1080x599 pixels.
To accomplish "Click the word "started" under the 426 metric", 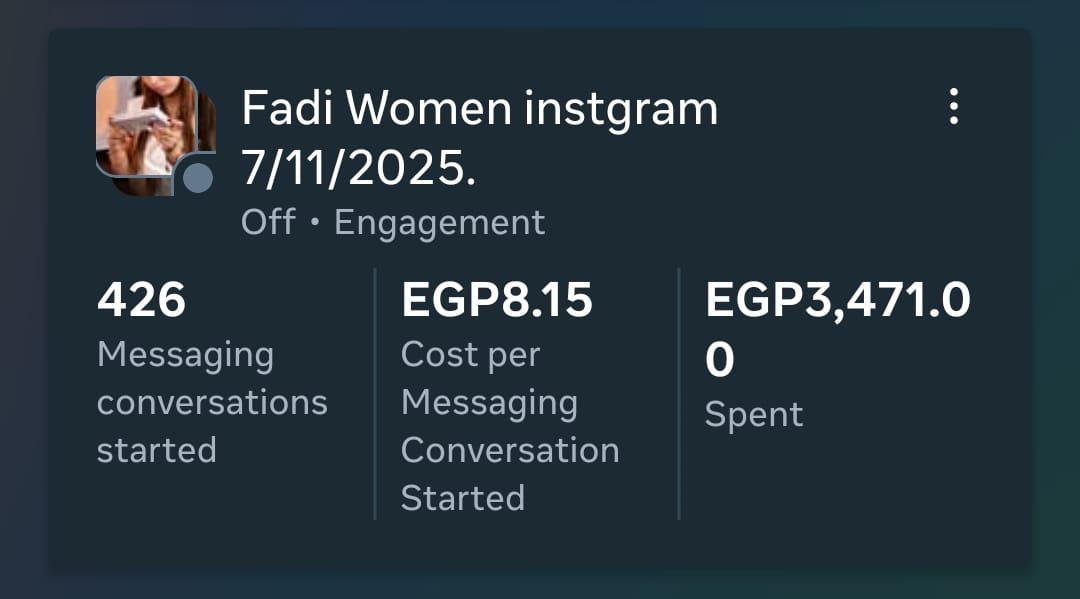I will click(x=156, y=450).
